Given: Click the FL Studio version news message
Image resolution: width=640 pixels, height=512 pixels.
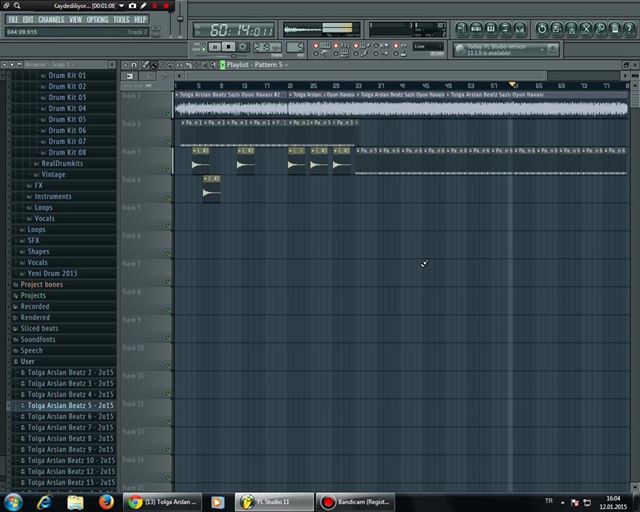Looking at the screenshot, I should [x=497, y=50].
